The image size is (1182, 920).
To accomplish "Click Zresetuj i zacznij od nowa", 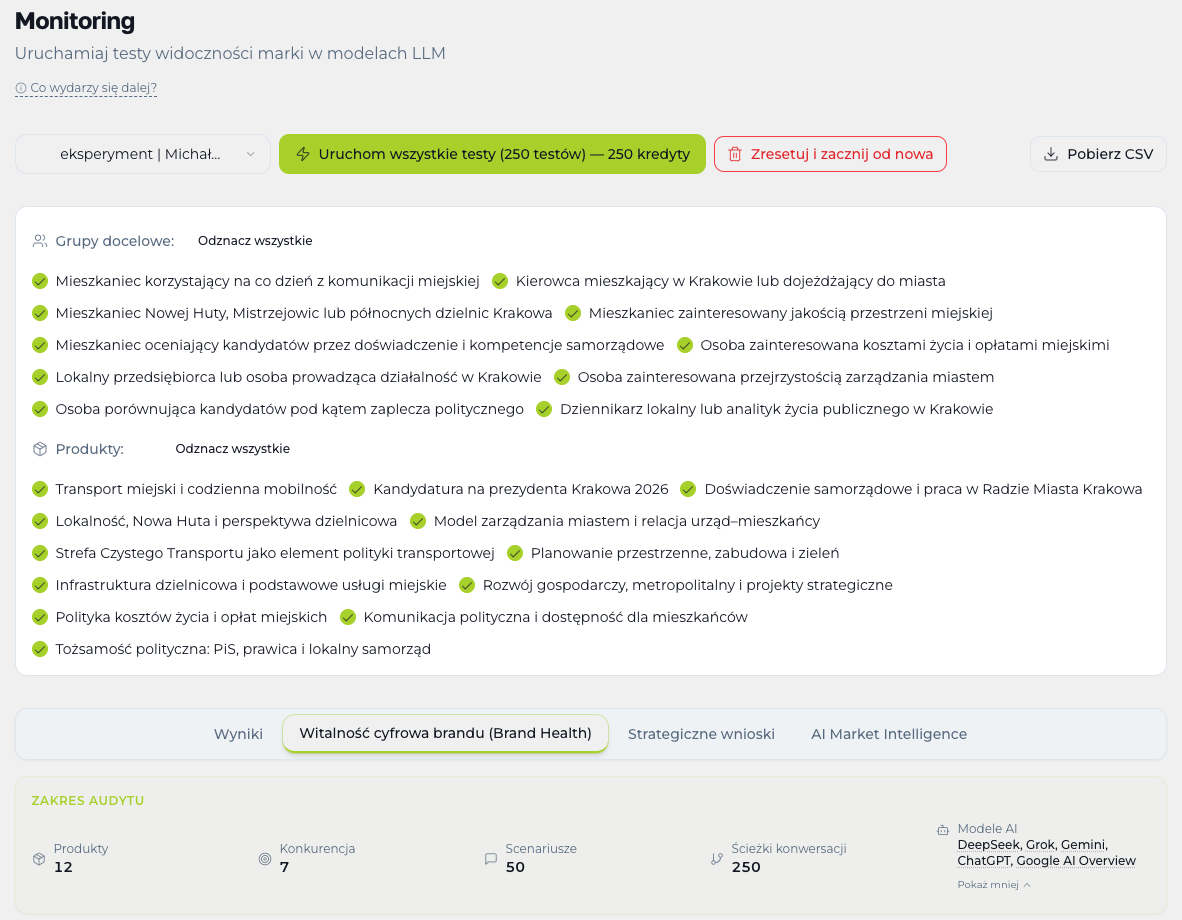I will click(830, 154).
